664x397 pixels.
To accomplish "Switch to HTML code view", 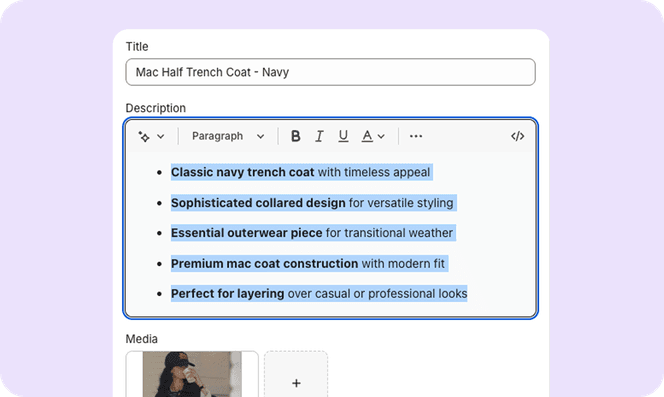I will coord(517,136).
